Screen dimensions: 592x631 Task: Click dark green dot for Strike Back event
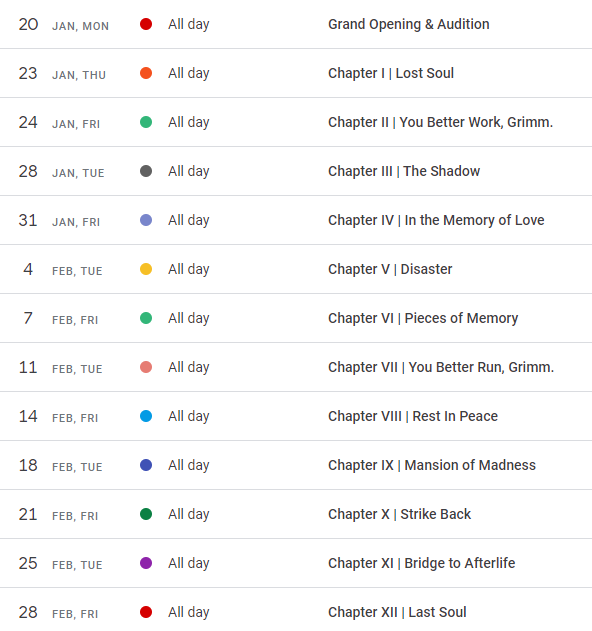[146, 514]
